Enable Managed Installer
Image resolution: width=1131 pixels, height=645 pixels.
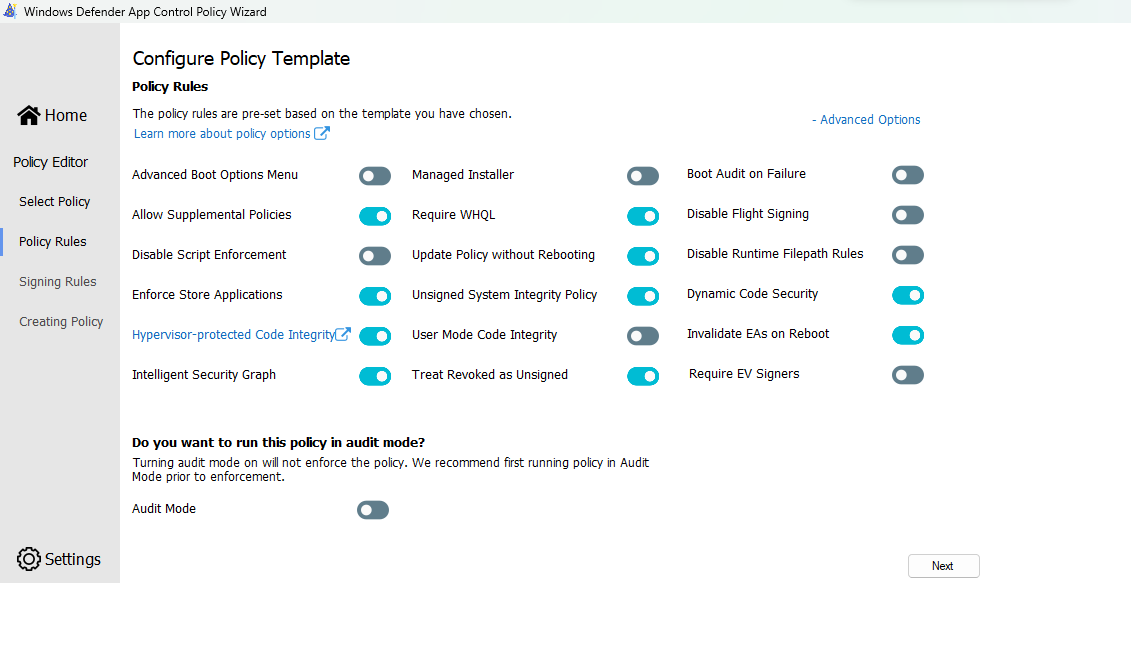643,175
